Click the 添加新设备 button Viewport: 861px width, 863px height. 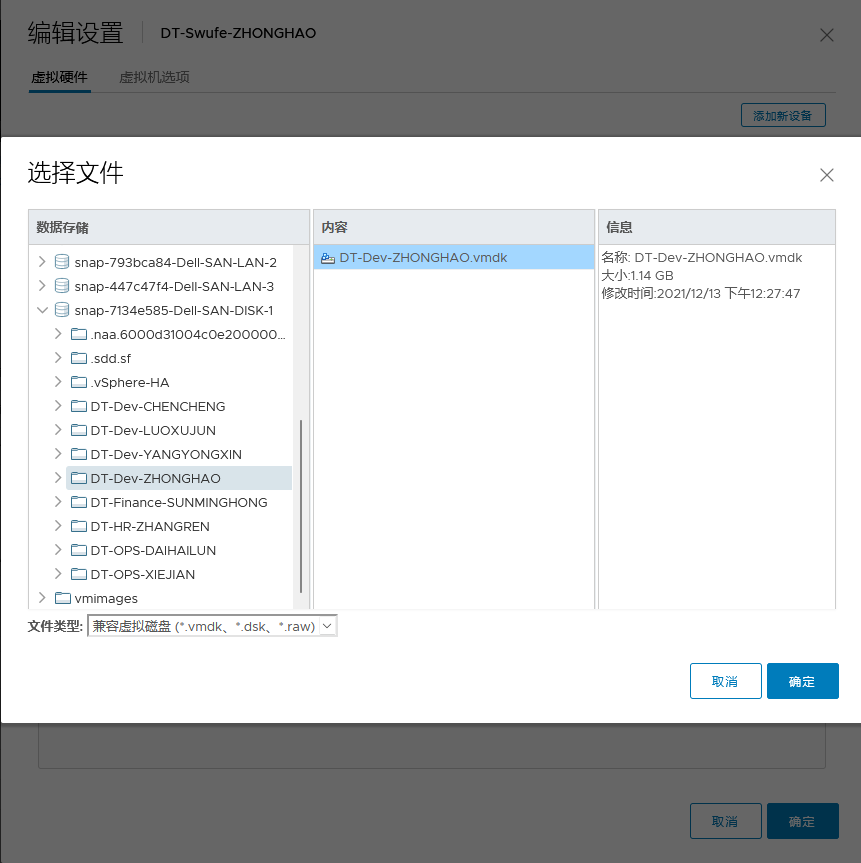point(782,114)
